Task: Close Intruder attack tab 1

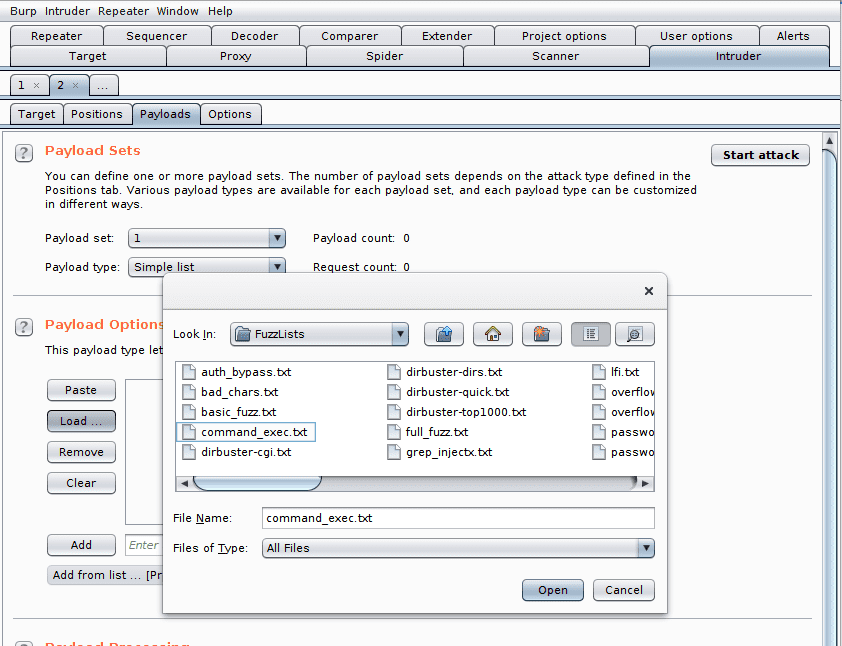Action: (37, 85)
